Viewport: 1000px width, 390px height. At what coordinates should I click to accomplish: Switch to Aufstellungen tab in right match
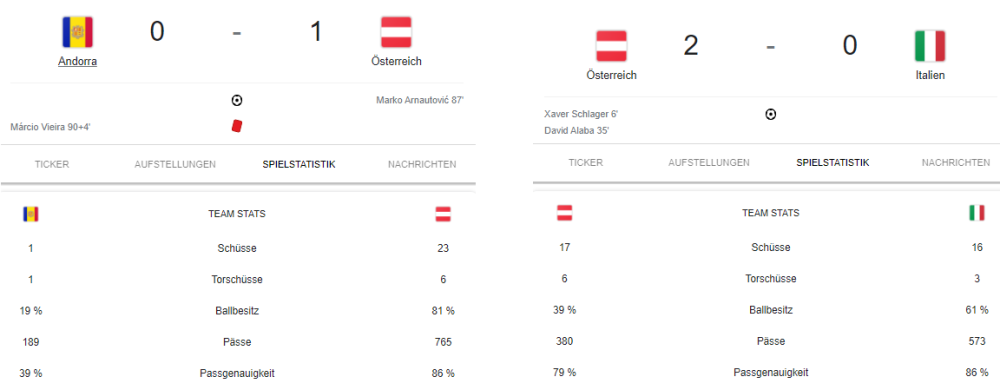pyautogui.click(x=709, y=163)
